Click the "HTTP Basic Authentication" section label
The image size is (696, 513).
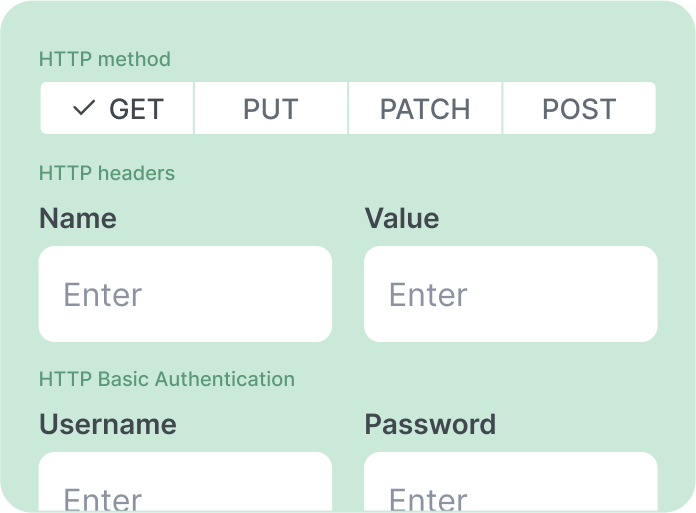(167, 379)
